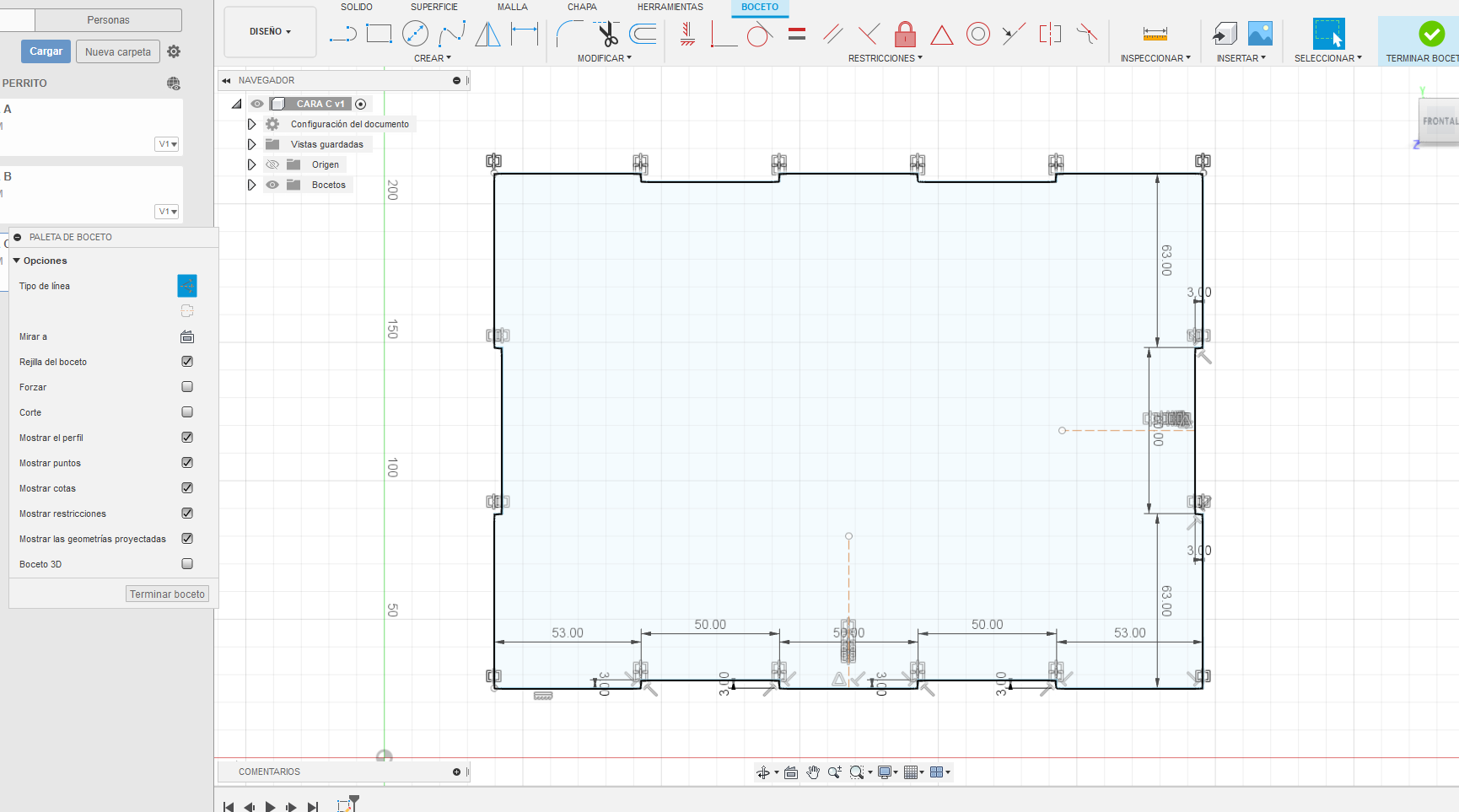Apply the lock Fix constraint

click(905, 34)
